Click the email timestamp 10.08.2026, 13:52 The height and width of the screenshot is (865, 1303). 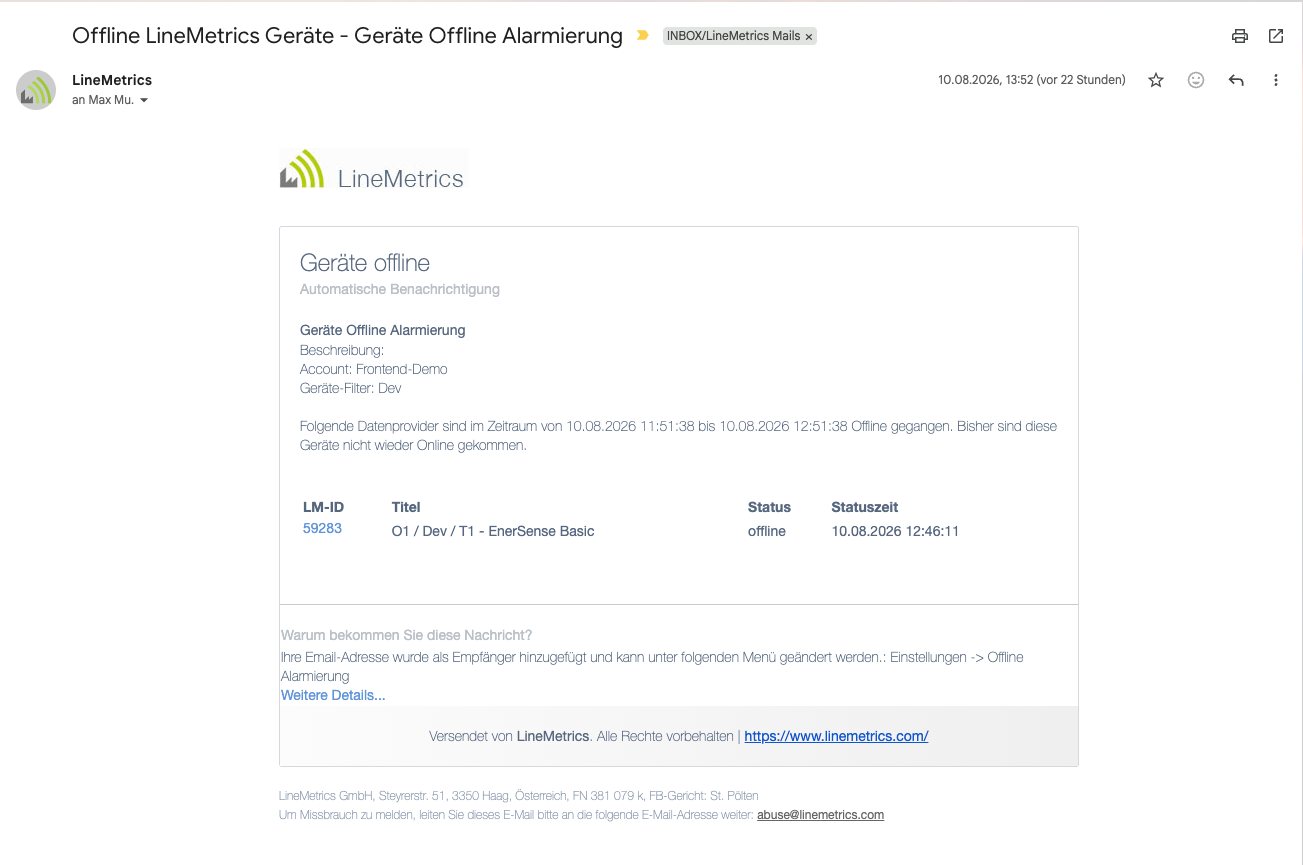(1031, 80)
